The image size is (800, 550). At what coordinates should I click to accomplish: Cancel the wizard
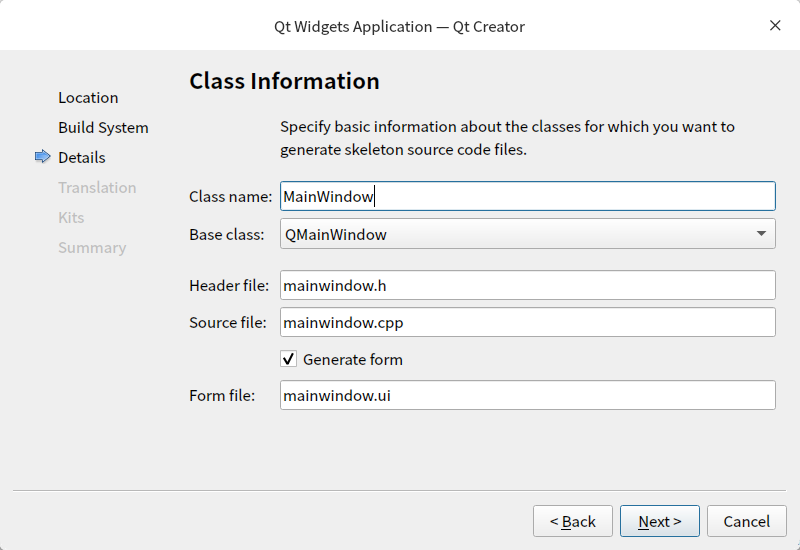click(746, 521)
